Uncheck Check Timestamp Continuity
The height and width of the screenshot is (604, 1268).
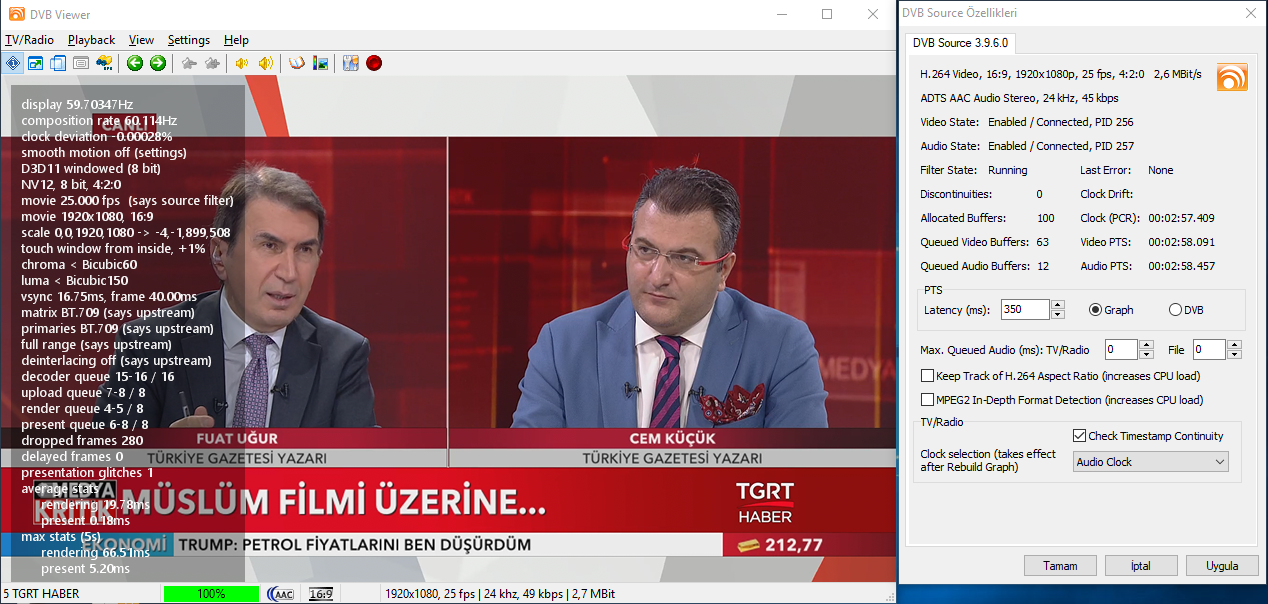pos(1079,436)
